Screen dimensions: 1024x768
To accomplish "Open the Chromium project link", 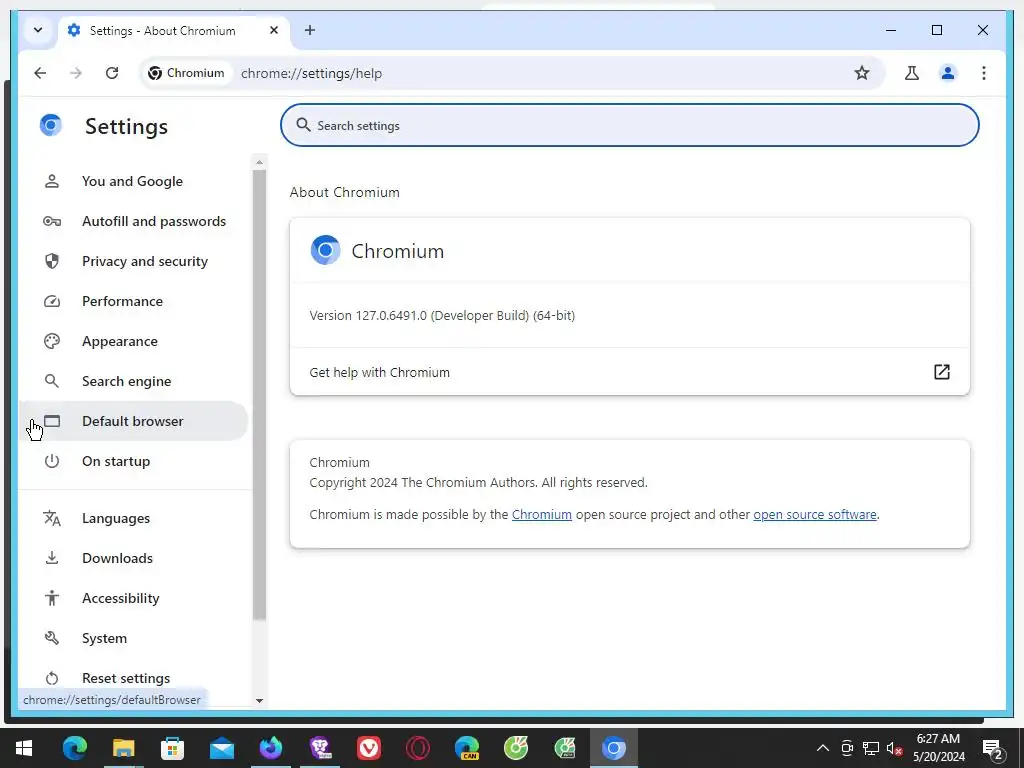I will point(541,515).
